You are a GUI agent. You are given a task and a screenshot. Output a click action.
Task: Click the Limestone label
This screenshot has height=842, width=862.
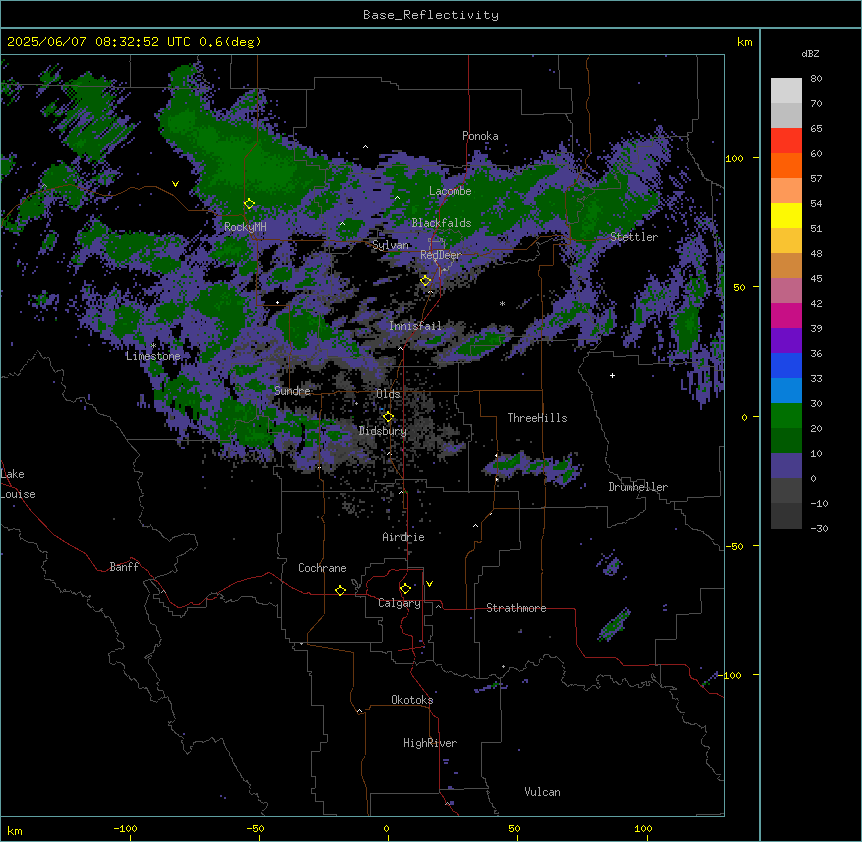pyautogui.click(x=153, y=356)
